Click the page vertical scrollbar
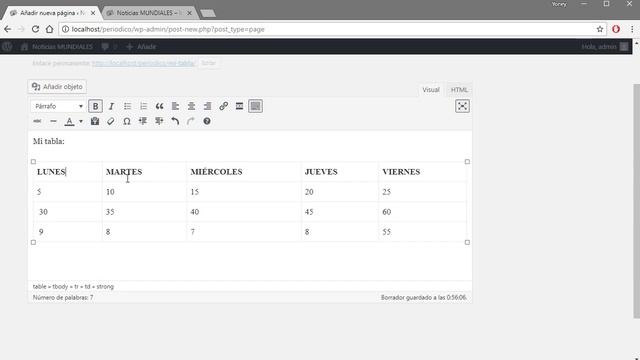This screenshot has height=360, width=640. (x=636, y=200)
